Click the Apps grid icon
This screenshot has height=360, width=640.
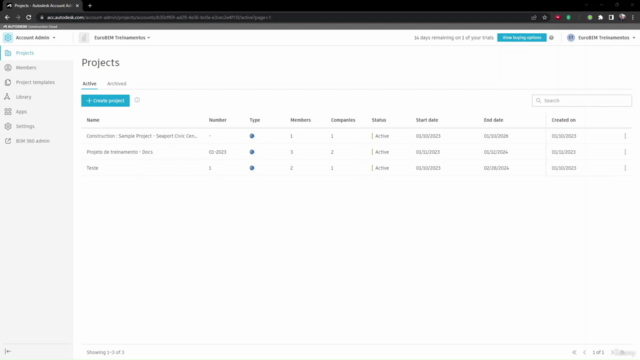(x=8, y=112)
